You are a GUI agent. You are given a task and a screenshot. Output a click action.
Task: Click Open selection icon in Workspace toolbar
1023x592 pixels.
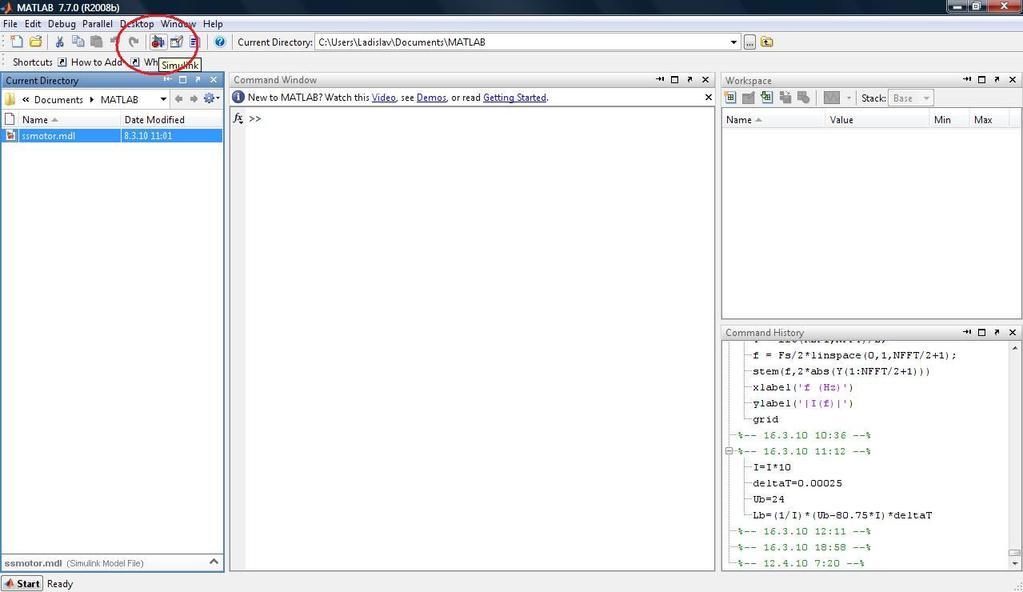tap(748, 98)
